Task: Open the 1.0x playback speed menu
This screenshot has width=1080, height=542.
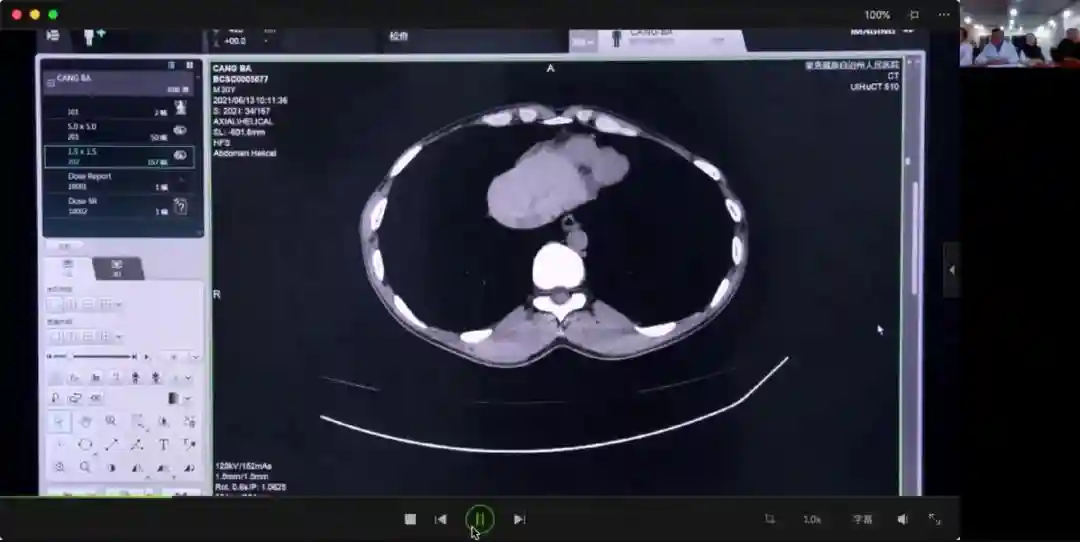Action: pos(812,519)
